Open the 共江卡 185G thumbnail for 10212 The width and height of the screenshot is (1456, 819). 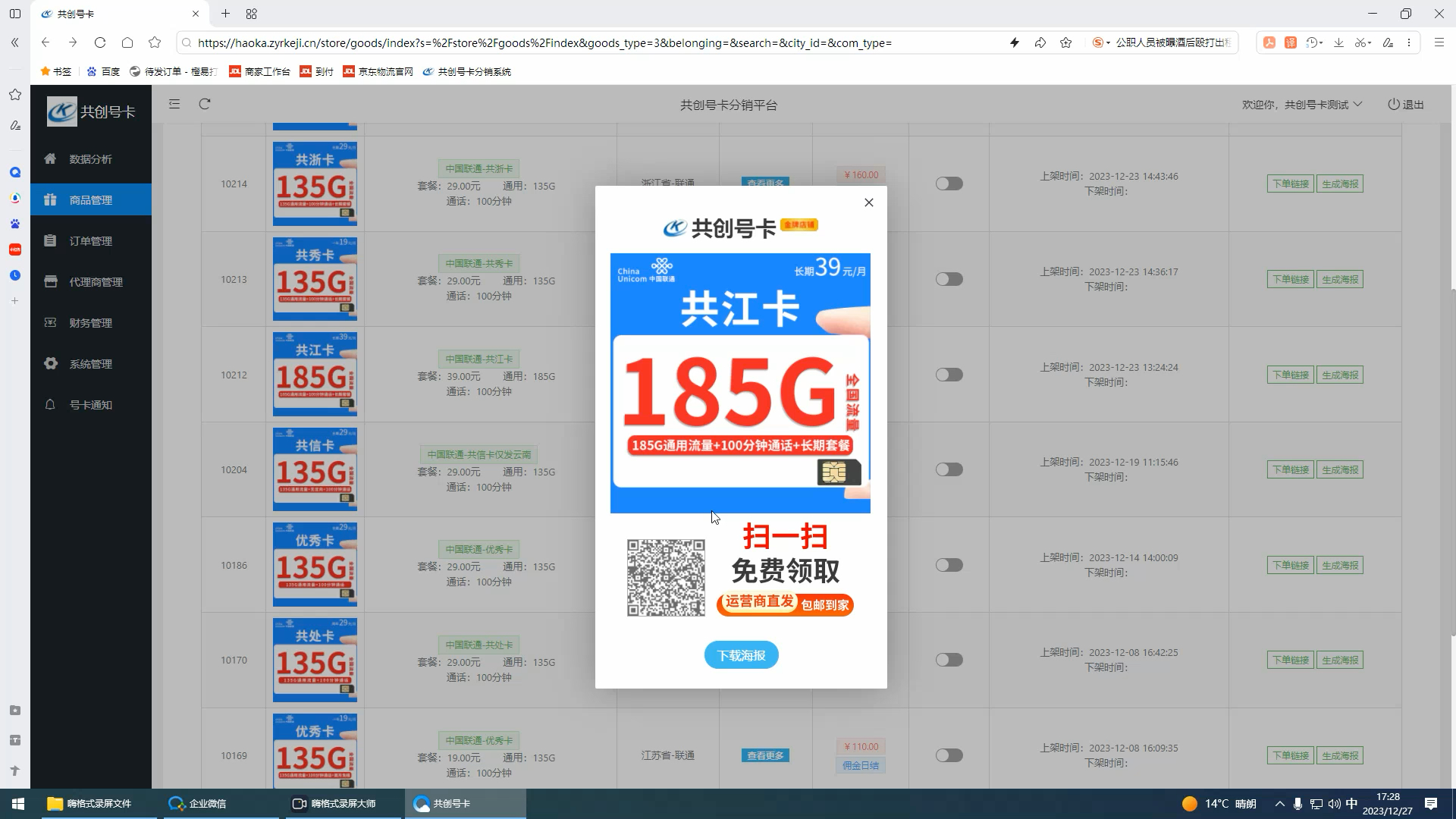coord(315,375)
